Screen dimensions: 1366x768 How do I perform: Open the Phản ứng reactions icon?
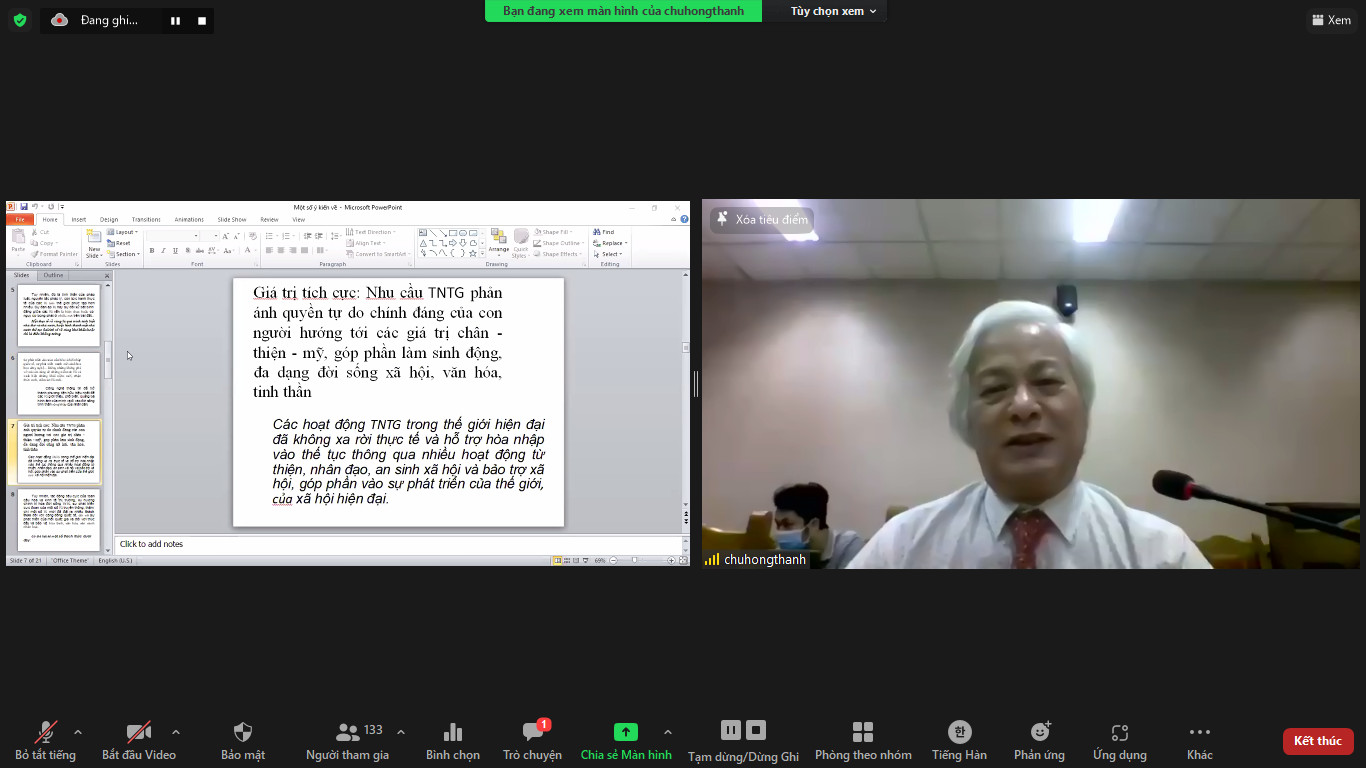1039,732
